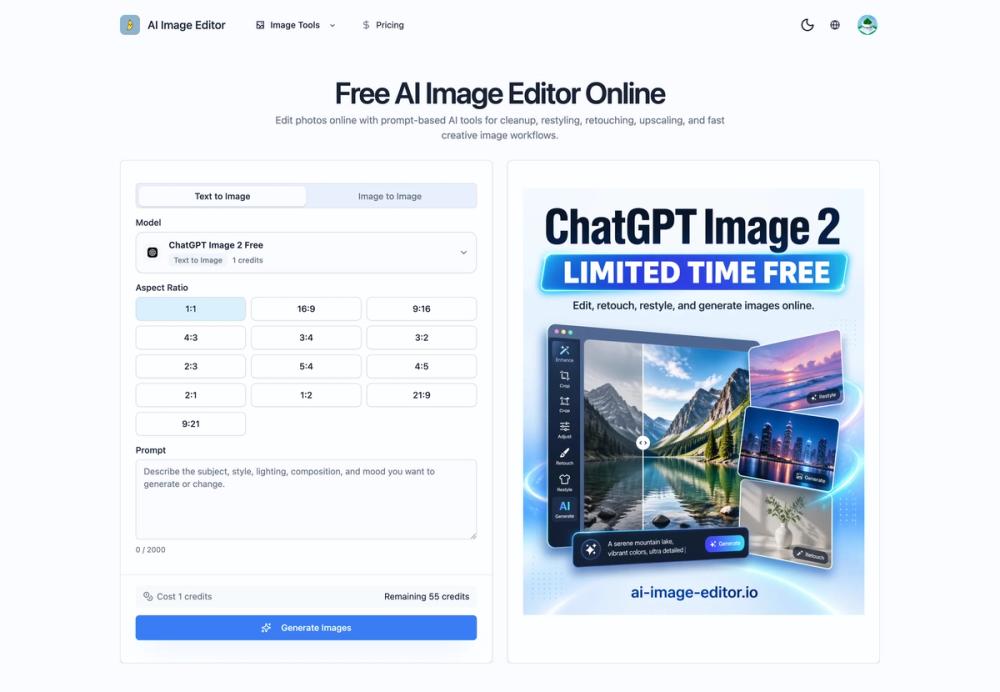This screenshot has height=692, width=1000.
Task: Expand the Image Tools menu
Action: coord(295,24)
